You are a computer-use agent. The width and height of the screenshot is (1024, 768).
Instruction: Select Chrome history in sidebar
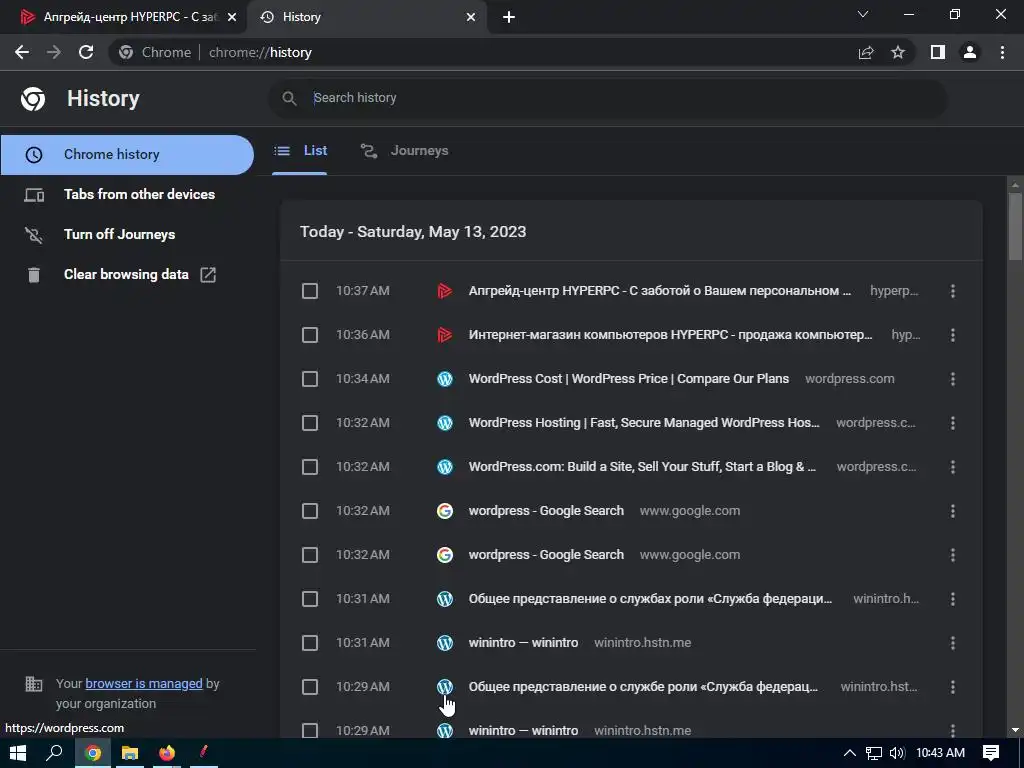(x=127, y=155)
